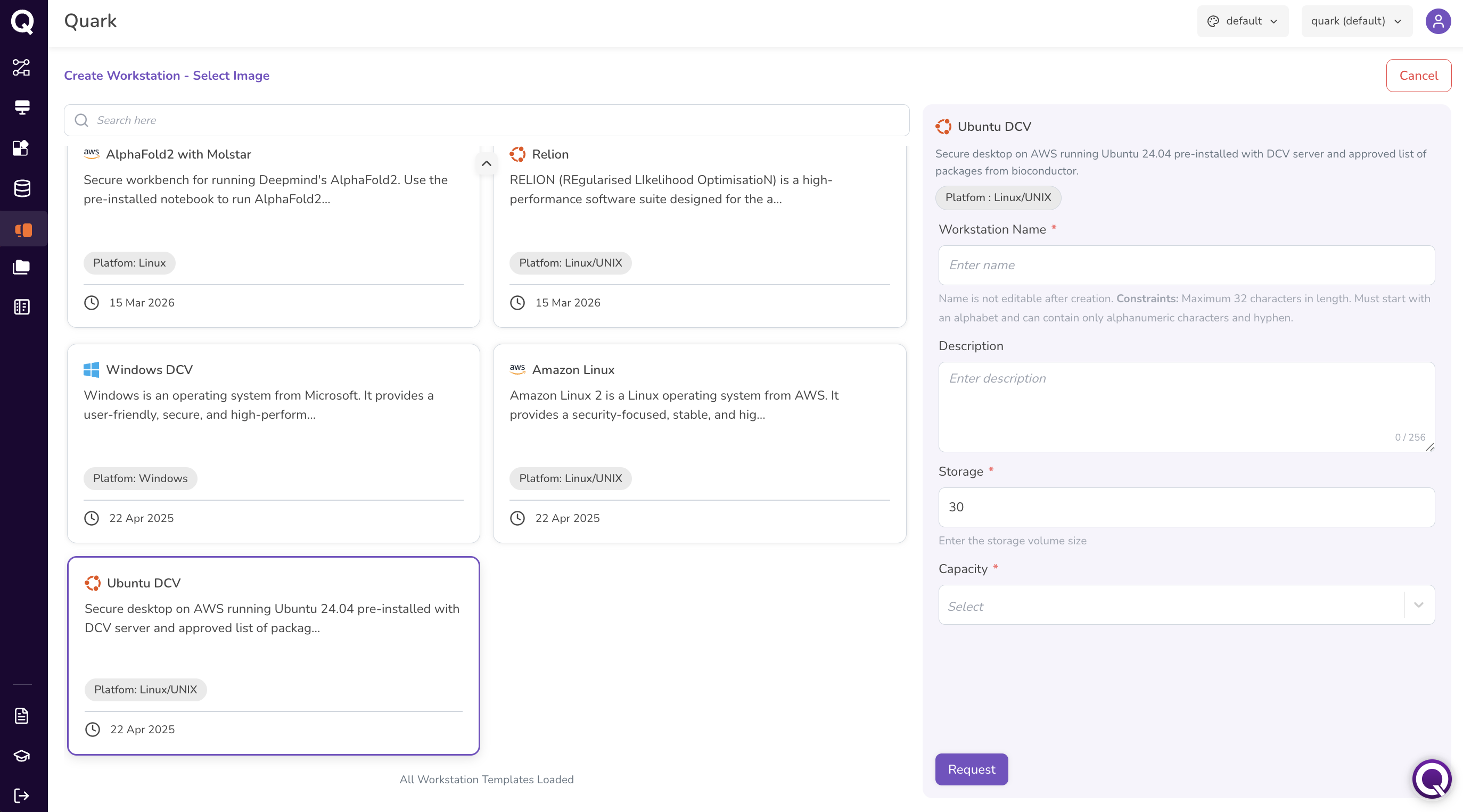Open the table list icon in the sidebar
The height and width of the screenshot is (812, 1463).
[x=22, y=307]
